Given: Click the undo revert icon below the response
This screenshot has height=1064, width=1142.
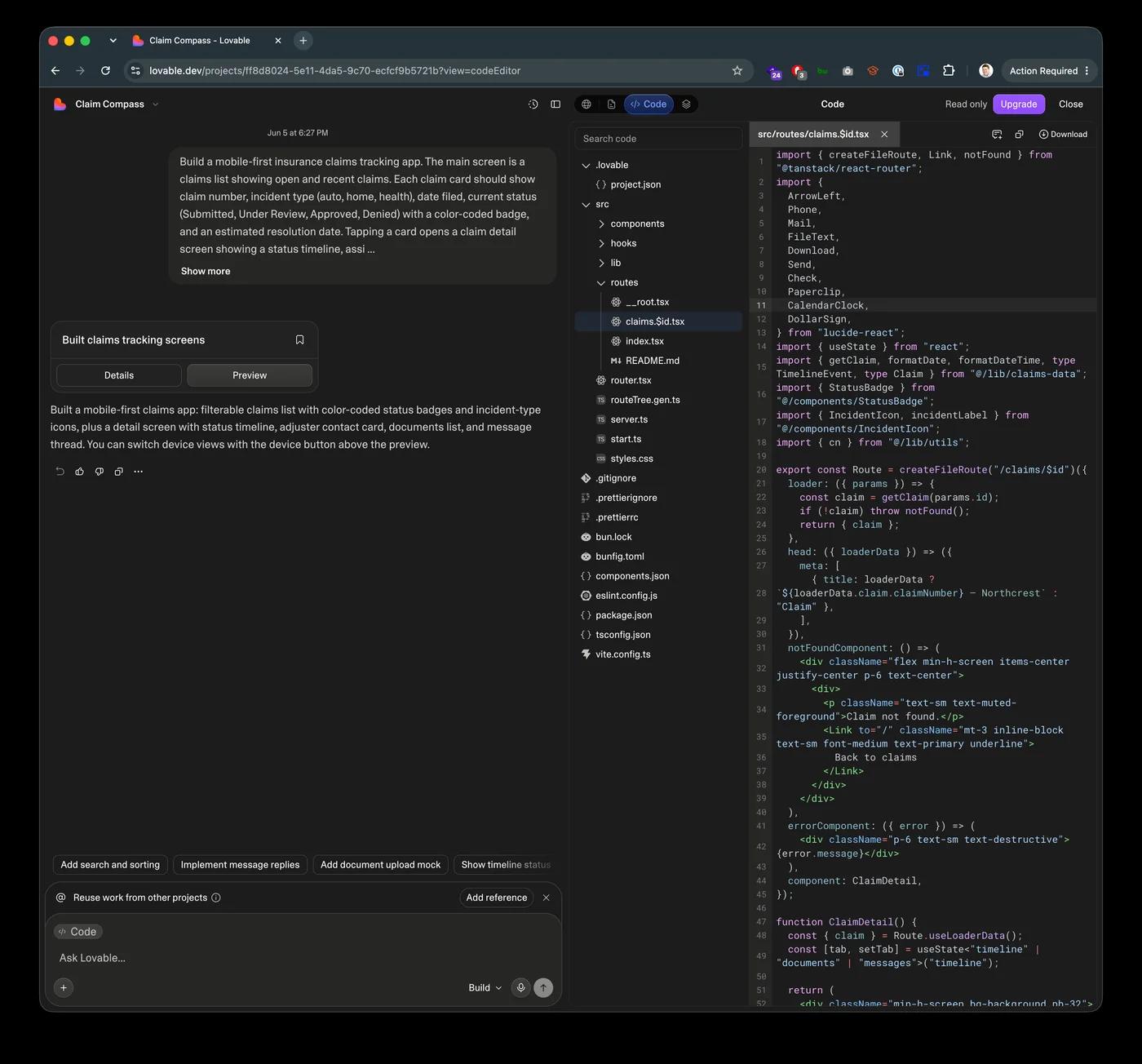Looking at the screenshot, I should click(60, 472).
